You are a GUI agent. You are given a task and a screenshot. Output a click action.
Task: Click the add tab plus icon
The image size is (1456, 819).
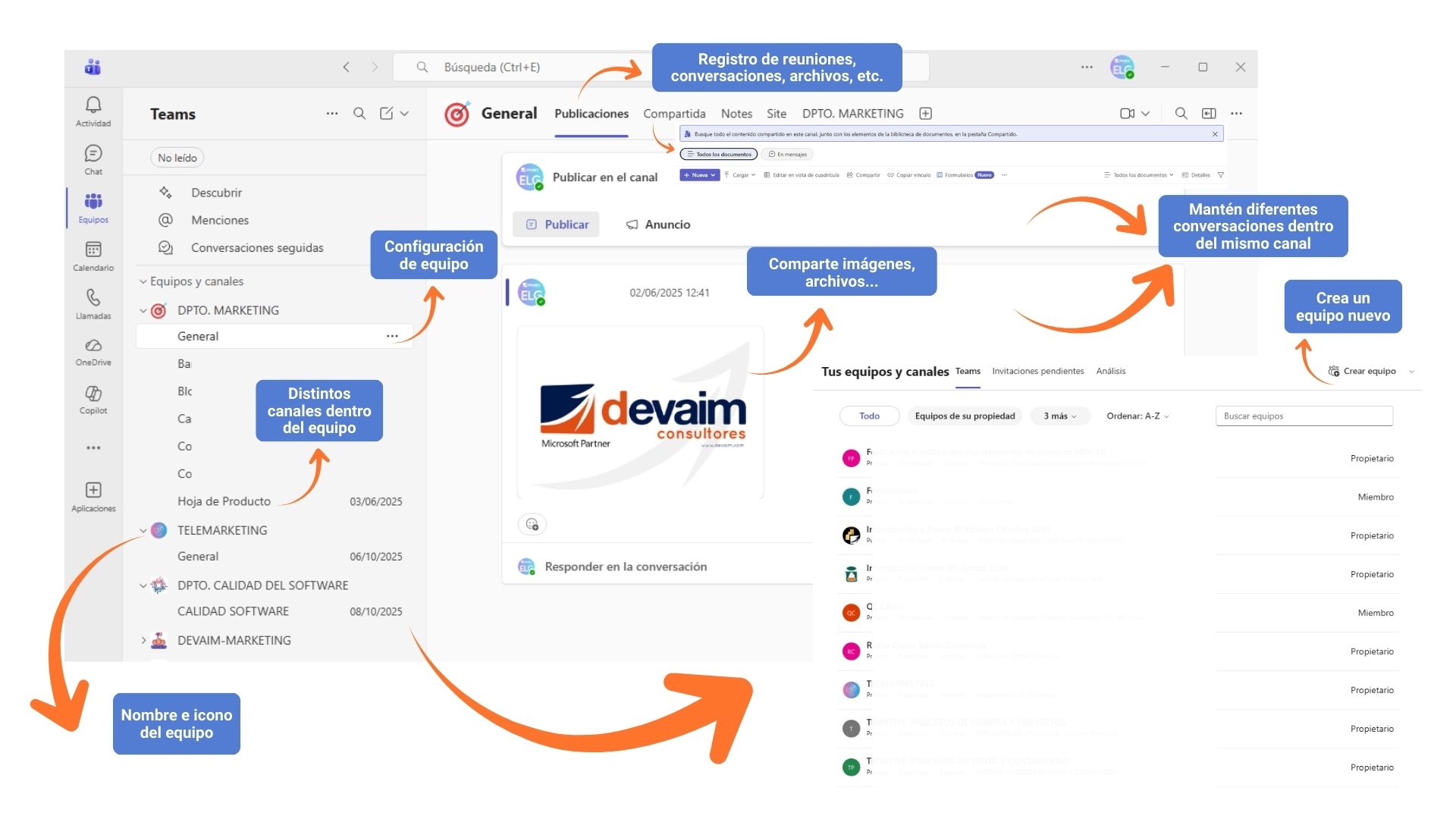click(x=925, y=114)
